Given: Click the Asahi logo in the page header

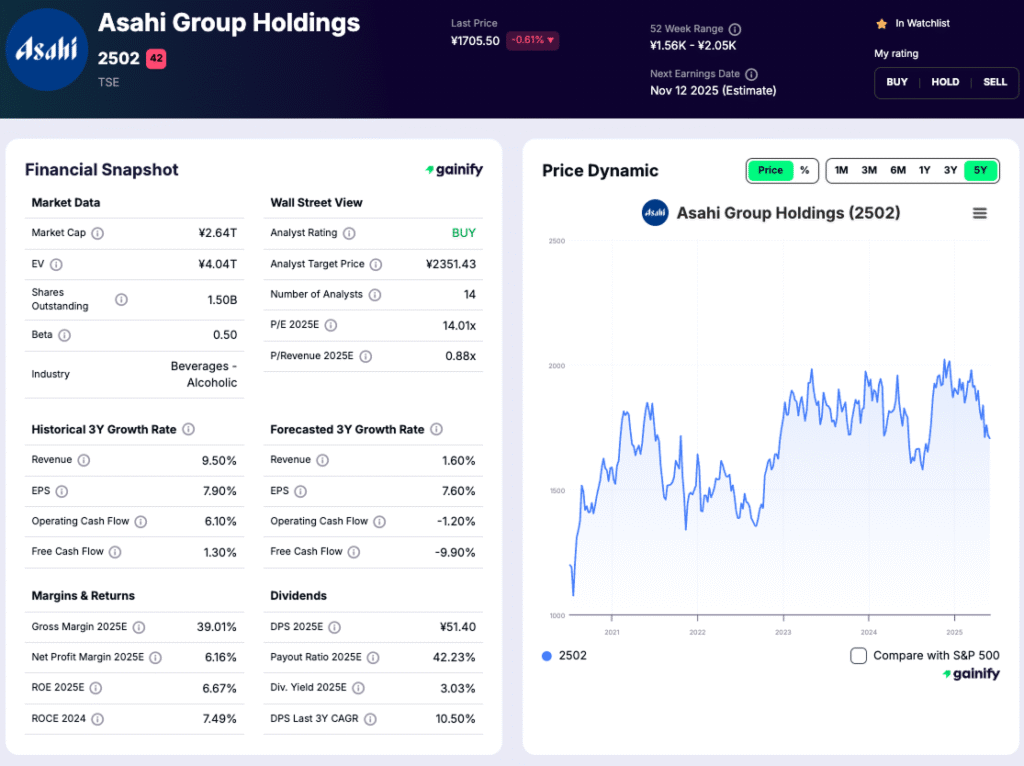Looking at the screenshot, I should (x=47, y=49).
